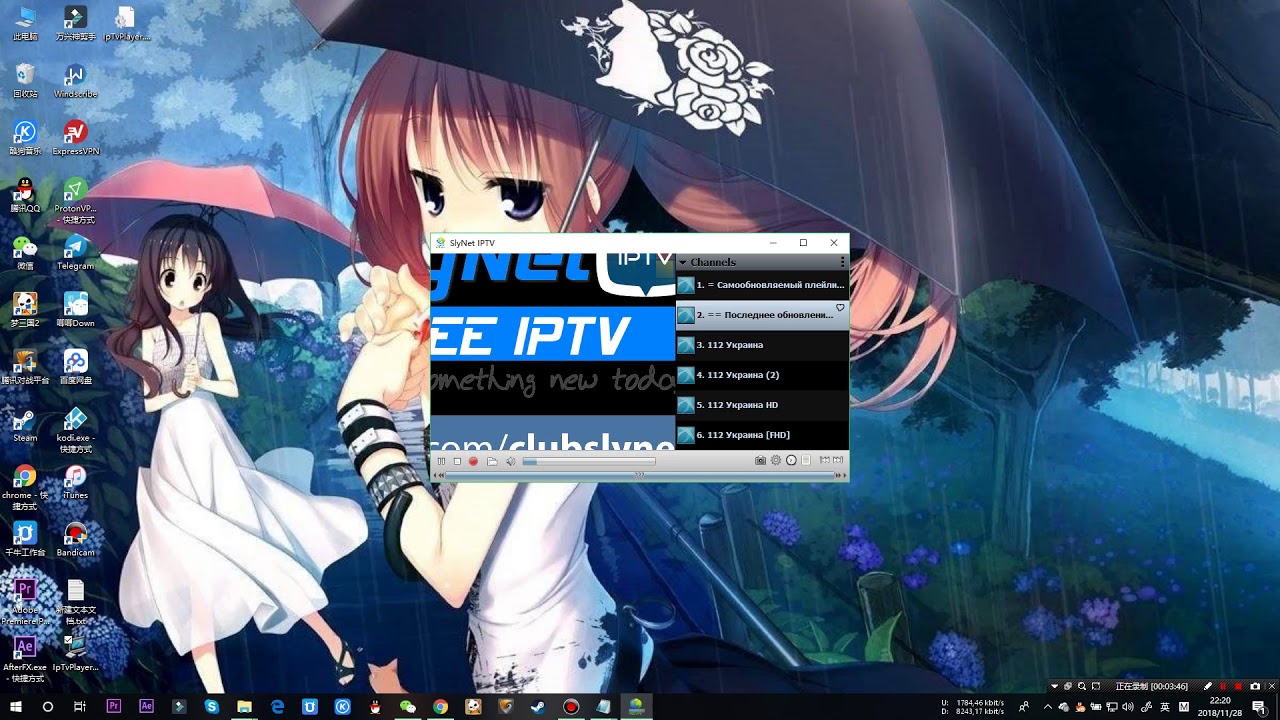Select channel 2 Последнее обновление

[x=762, y=315]
